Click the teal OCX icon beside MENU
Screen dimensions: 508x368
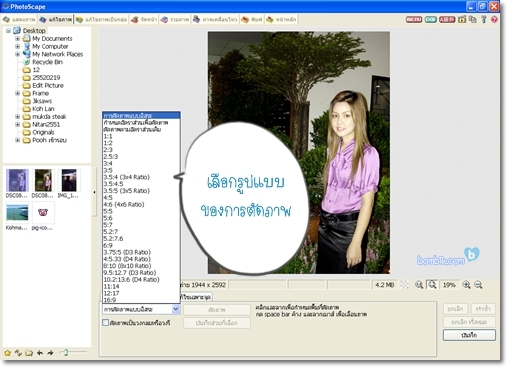431,20
